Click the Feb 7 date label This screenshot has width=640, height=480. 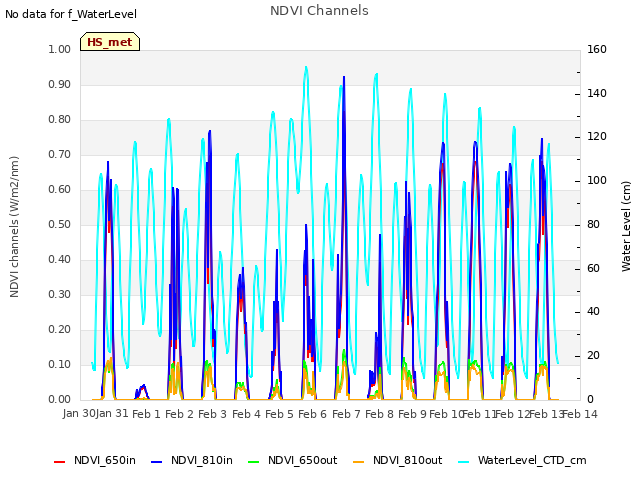(346, 414)
